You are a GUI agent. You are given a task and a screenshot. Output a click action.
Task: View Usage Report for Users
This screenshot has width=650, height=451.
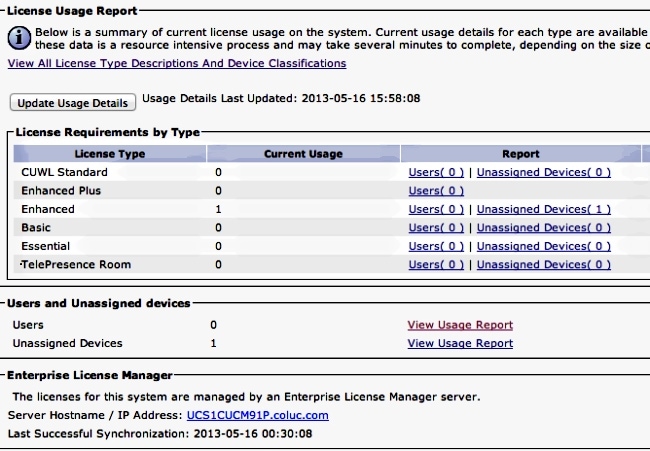[x=460, y=325]
